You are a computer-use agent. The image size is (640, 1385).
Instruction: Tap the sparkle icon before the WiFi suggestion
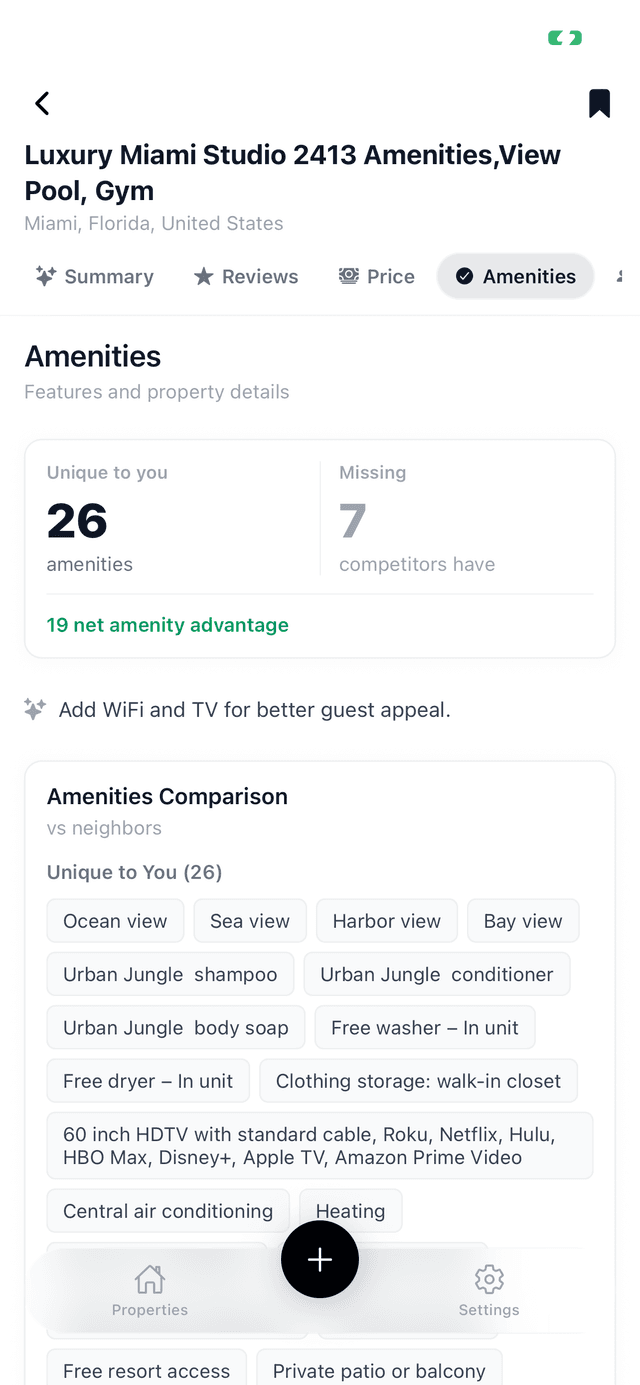coord(34,709)
